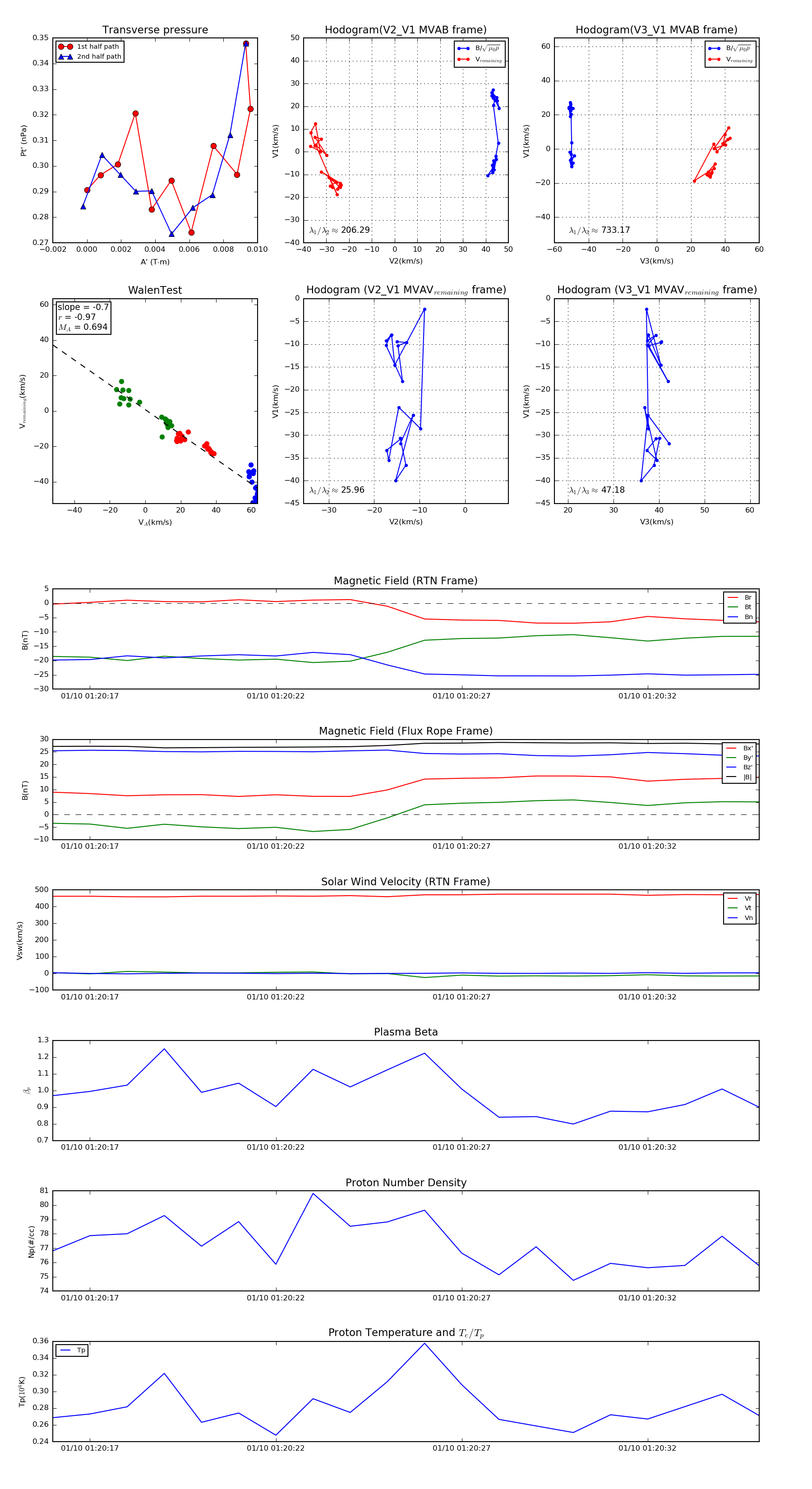Click the 'Plasma Beta' plot title
812x1489 pixels.
(x=405, y=1032)
